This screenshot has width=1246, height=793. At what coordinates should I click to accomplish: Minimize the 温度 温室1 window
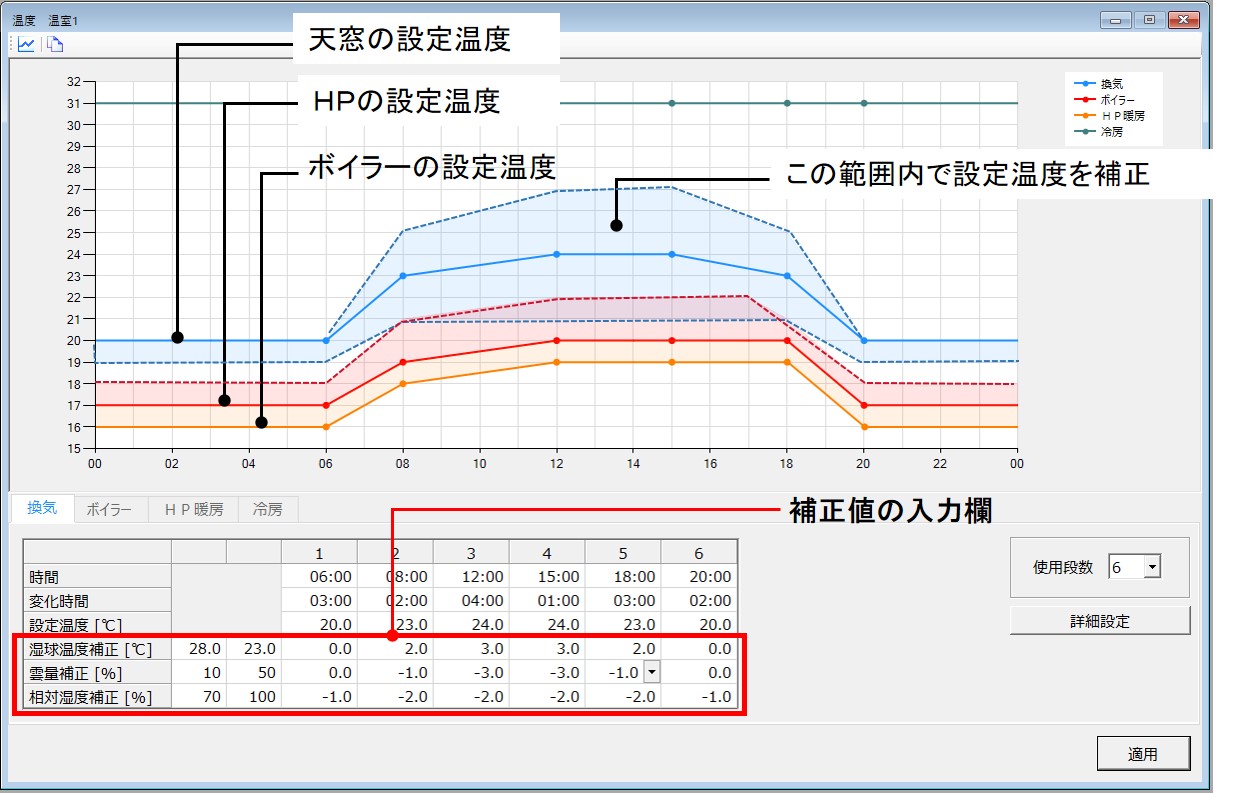point(1115,19)
